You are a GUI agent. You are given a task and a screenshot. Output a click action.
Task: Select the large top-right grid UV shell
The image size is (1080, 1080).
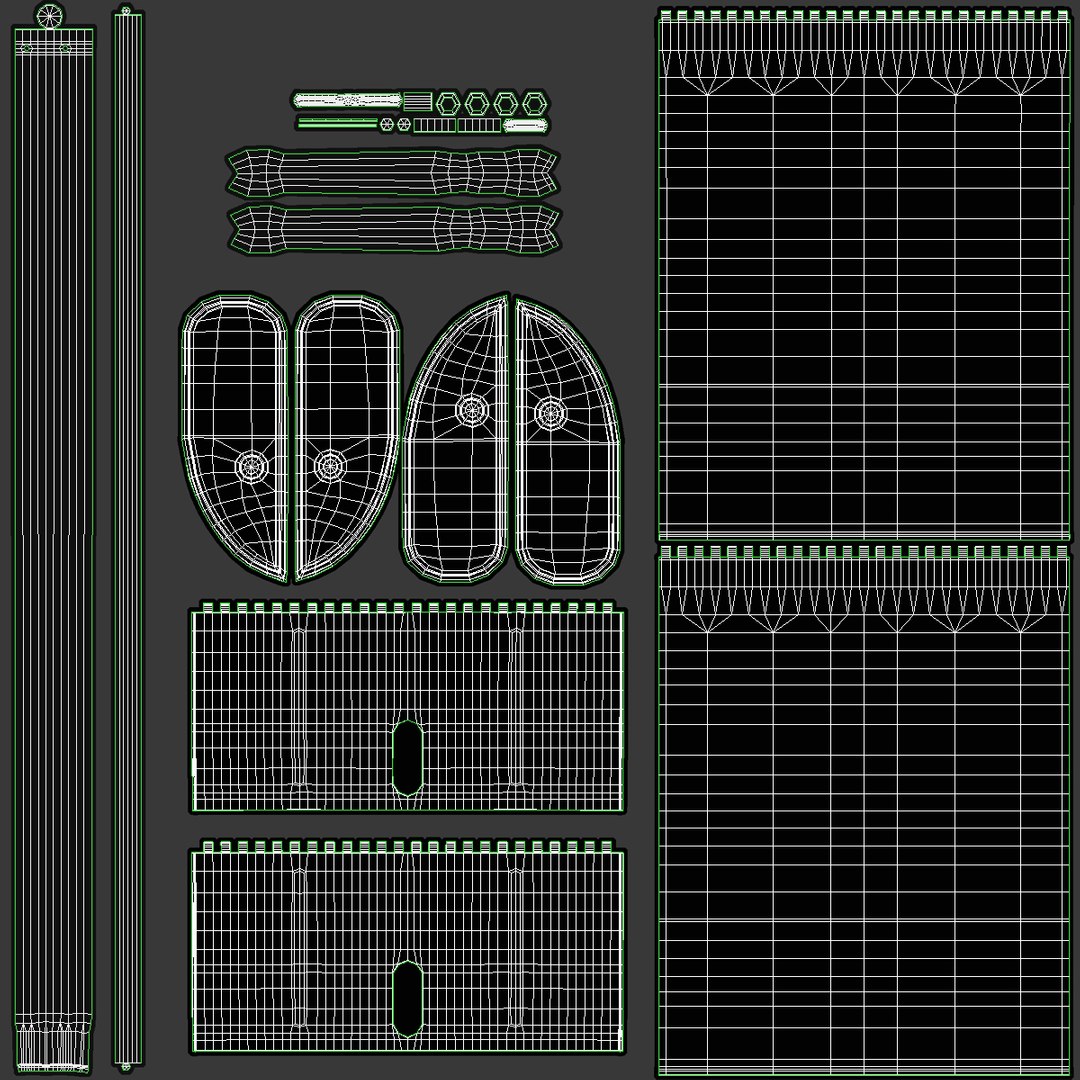coord(864,275)
